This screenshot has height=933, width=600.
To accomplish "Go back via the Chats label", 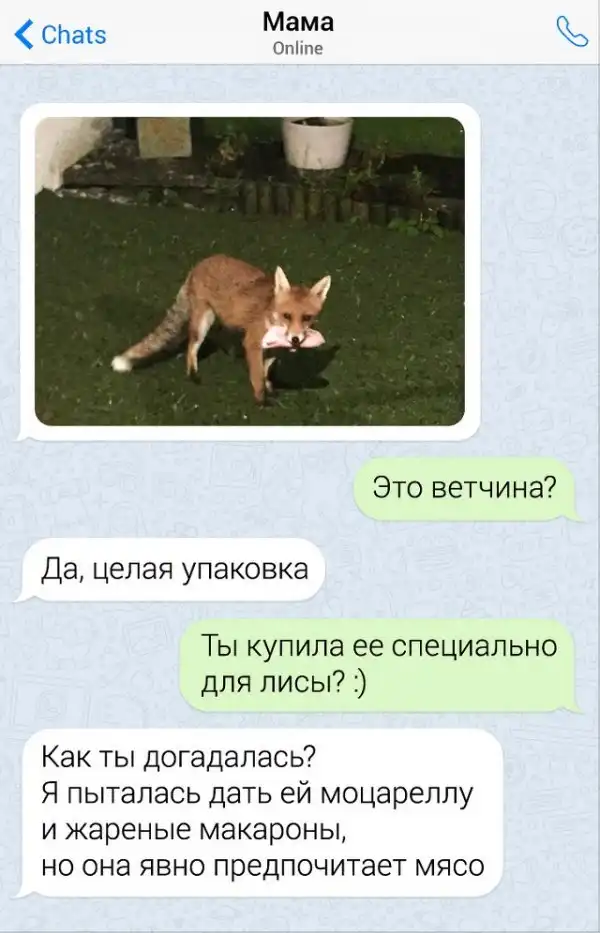I will point(73,35).
